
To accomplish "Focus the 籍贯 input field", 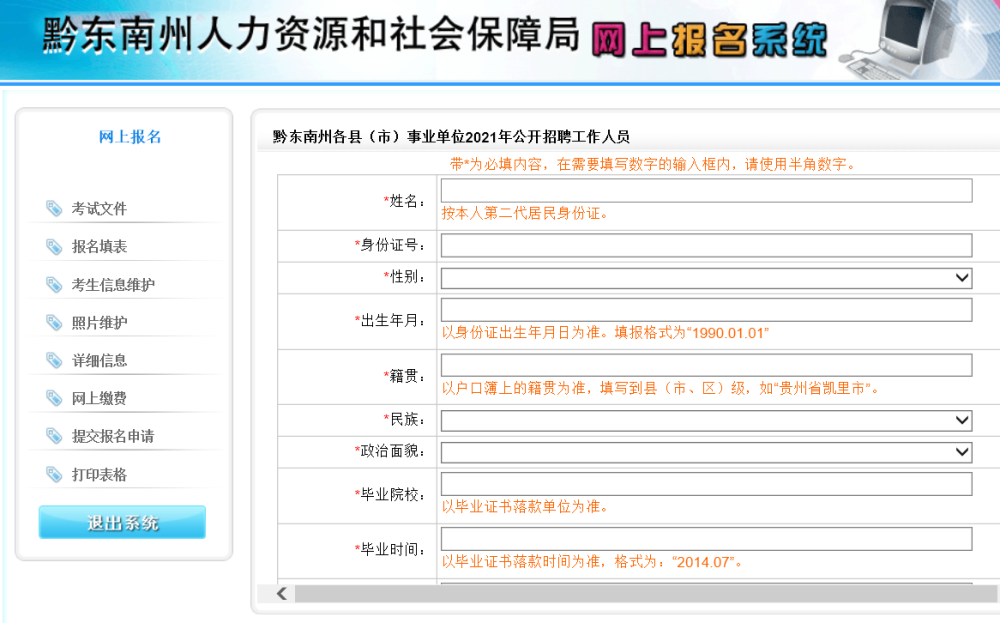I will tap(706, 365).
